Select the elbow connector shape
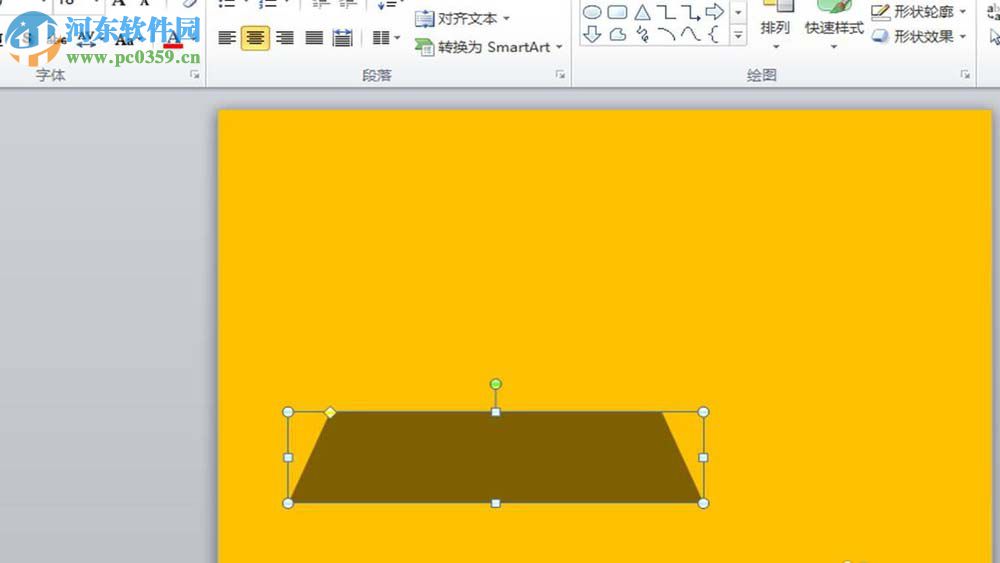Screen dimensions: 1000x563 [666, 12]
